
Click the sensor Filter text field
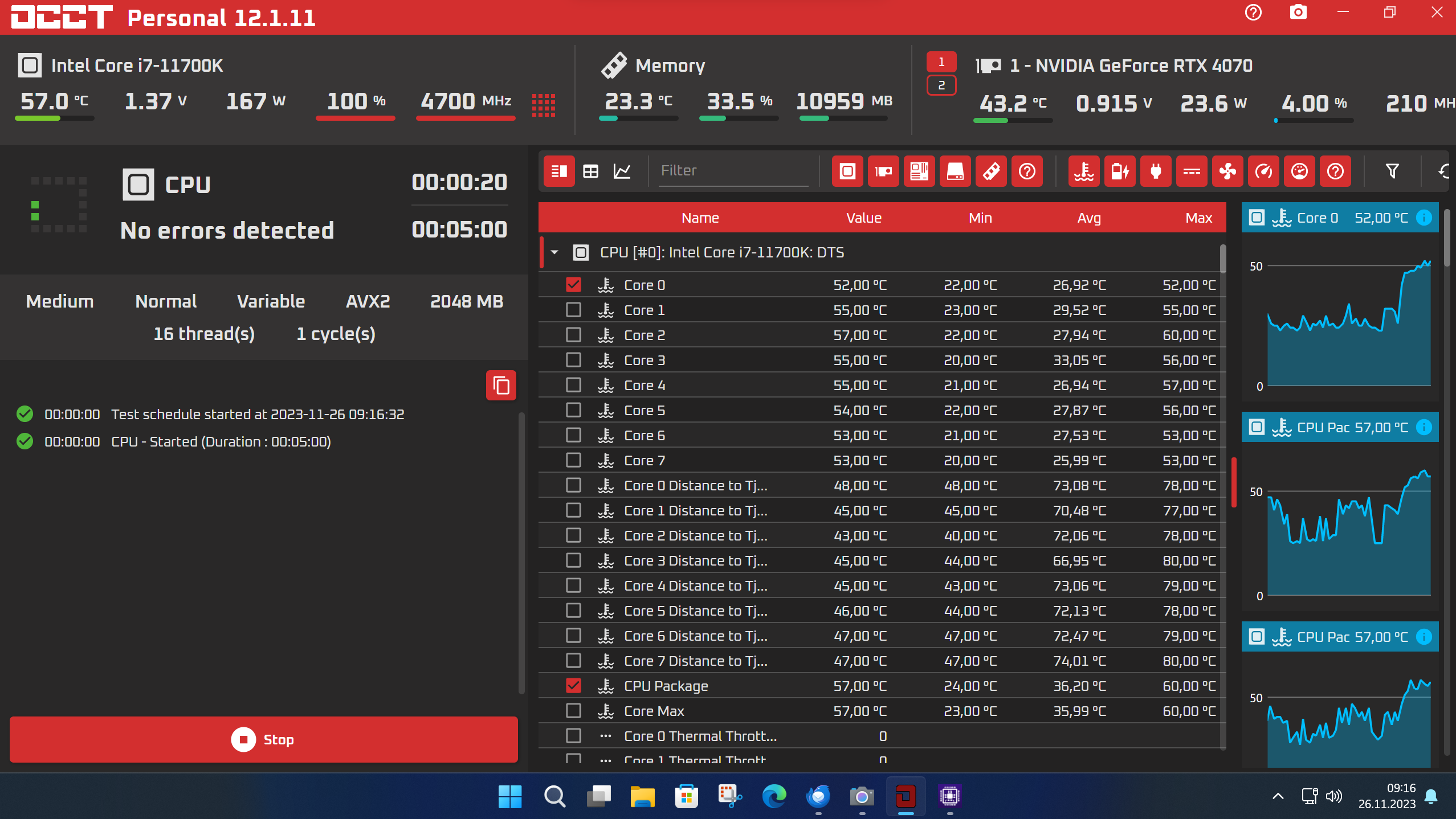tap(733, 170)
